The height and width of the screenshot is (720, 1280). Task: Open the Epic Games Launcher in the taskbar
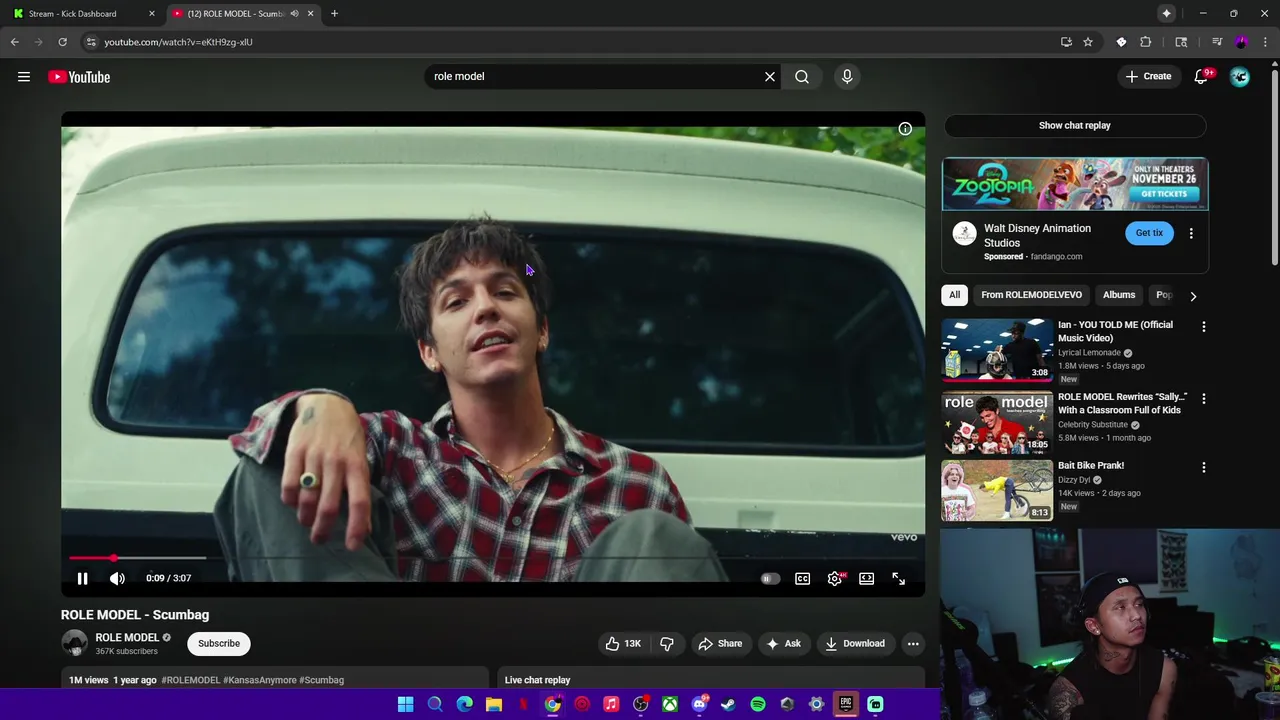point(846,704)
